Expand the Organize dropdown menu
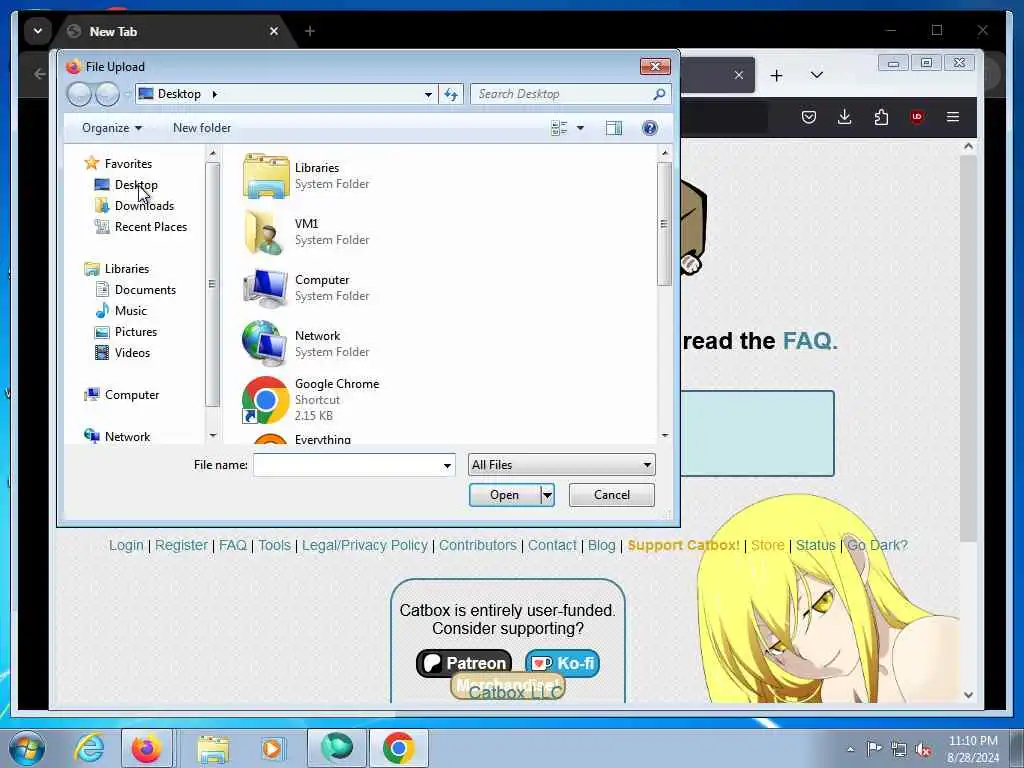Screen dimensions: 1024x768 click(x=112, y=128)
